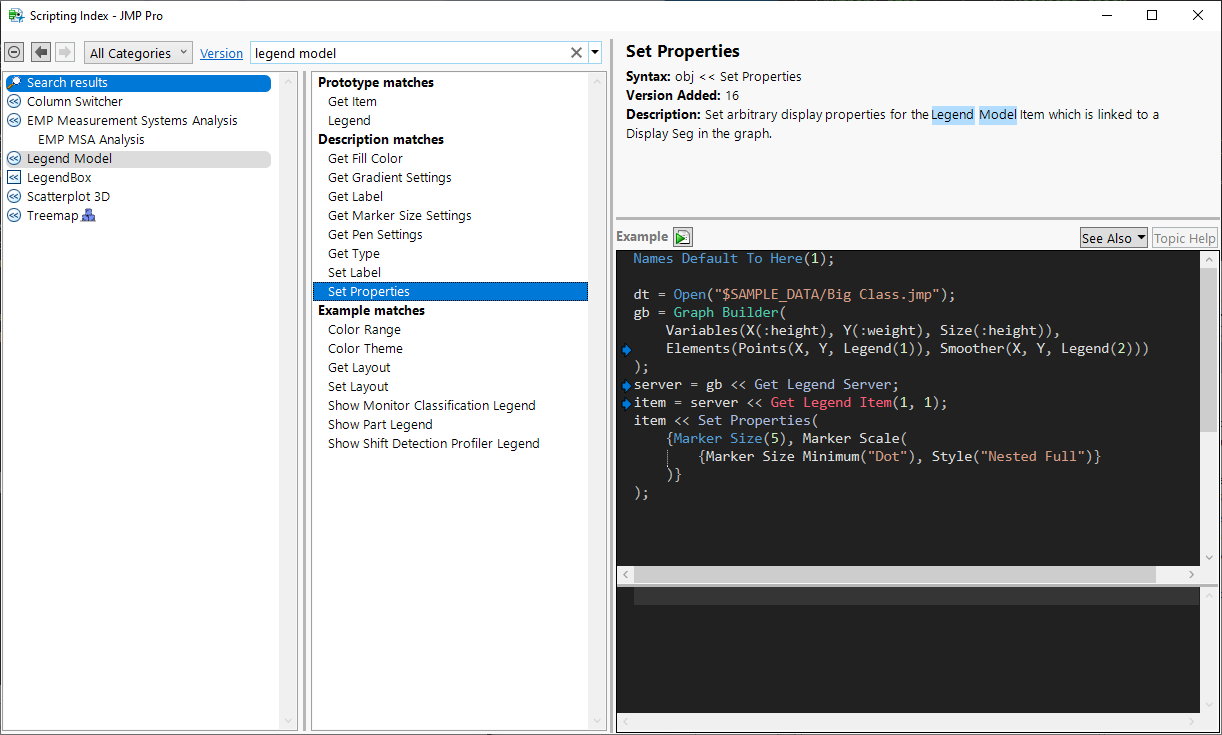
Task: Select Show Part Legend example match
Action: click(380, 424)
